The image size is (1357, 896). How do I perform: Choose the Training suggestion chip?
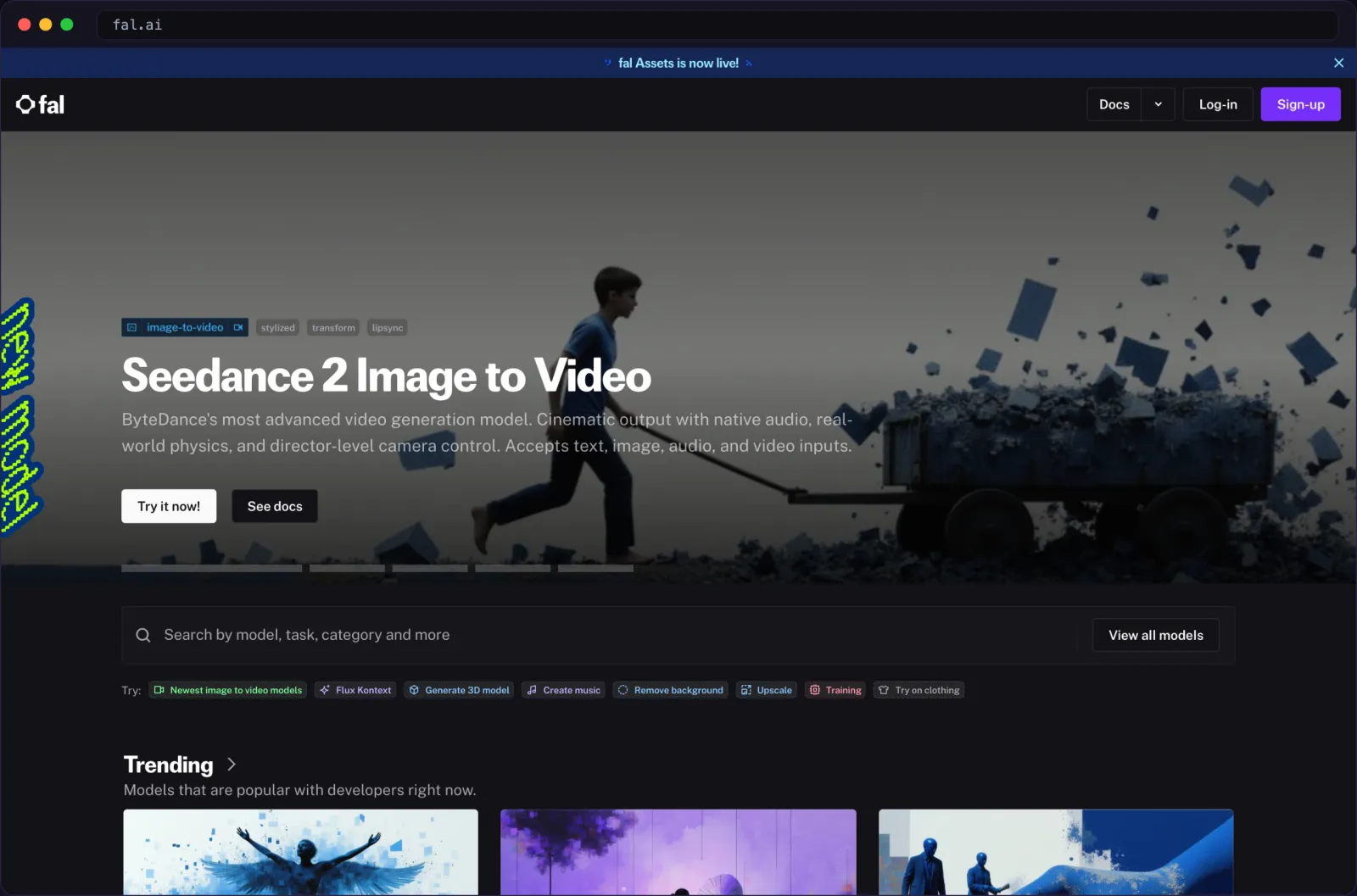tap(835, 690)
